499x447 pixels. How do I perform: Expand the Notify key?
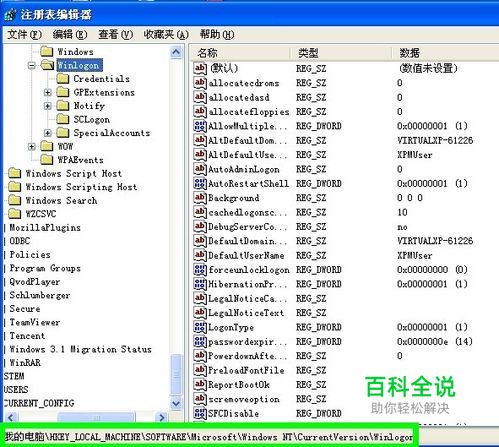pos(48,106)
